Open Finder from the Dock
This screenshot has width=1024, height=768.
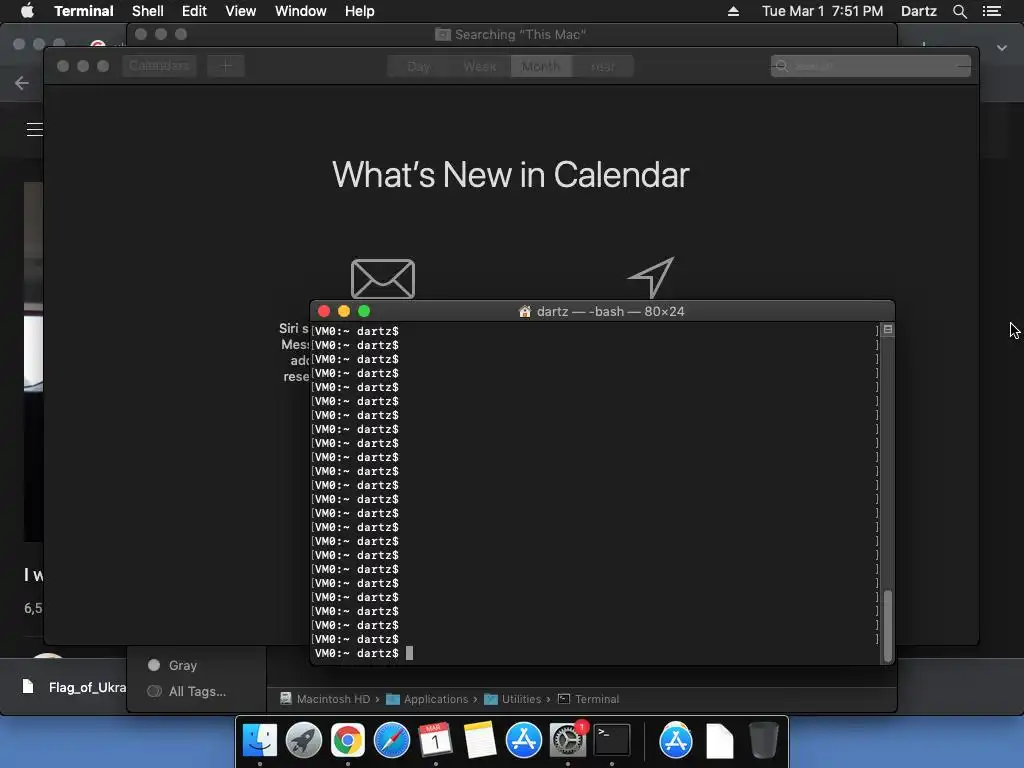(x=259, y=741)
